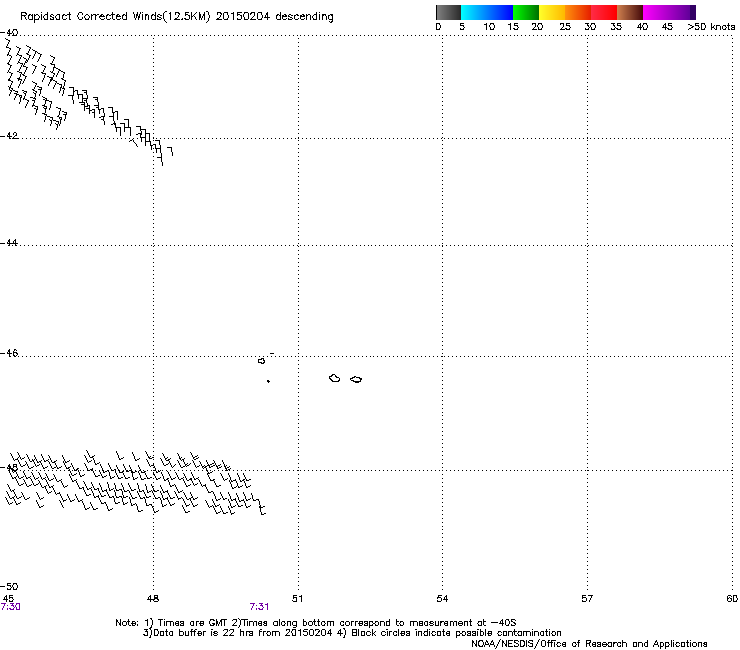Click the note 'Times are GMT'
Screen dimensions: 740x650
[x=192, y=623]
